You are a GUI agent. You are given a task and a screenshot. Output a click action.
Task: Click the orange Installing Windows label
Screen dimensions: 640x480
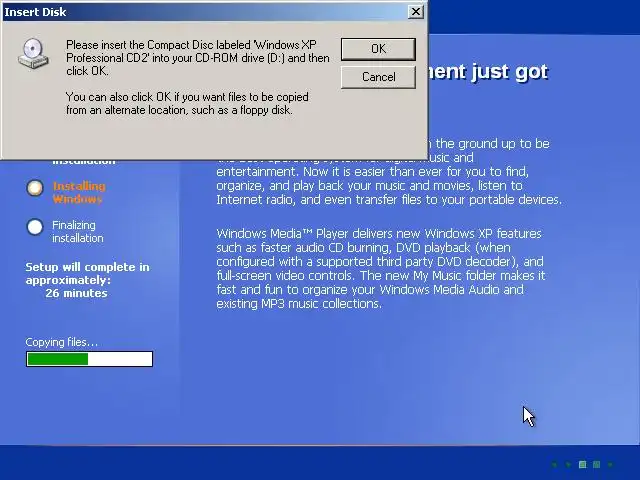tap(79, 193)
